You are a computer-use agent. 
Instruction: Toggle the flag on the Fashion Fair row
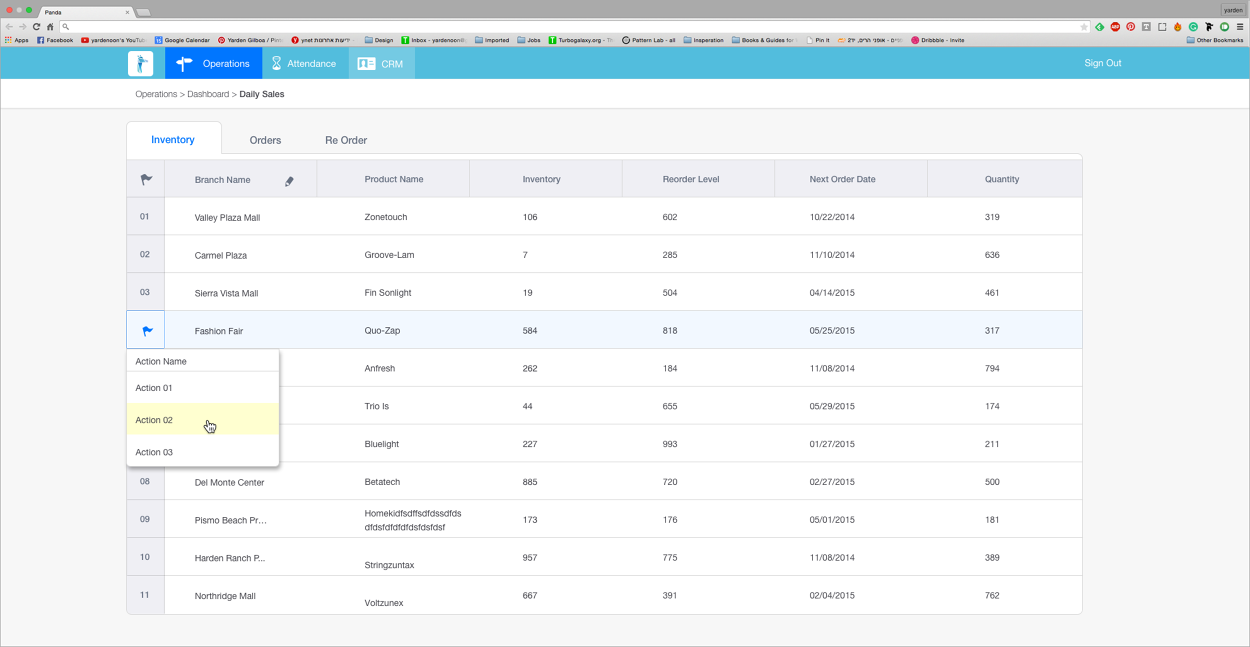click(145, 330)
